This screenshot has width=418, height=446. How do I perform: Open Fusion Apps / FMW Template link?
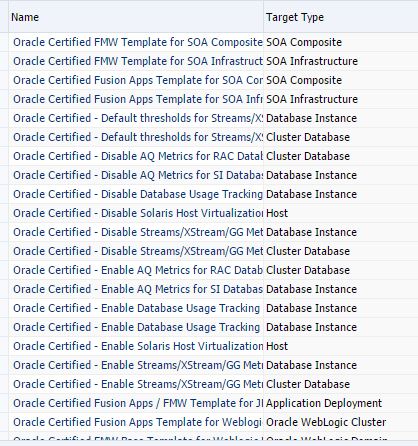pyautogui.click(x=138, y=403)
